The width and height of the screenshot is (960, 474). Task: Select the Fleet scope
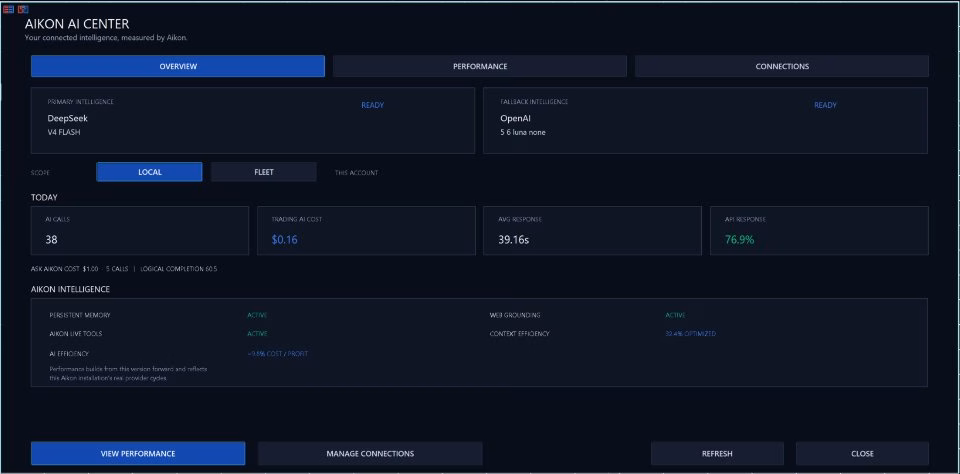264,172
